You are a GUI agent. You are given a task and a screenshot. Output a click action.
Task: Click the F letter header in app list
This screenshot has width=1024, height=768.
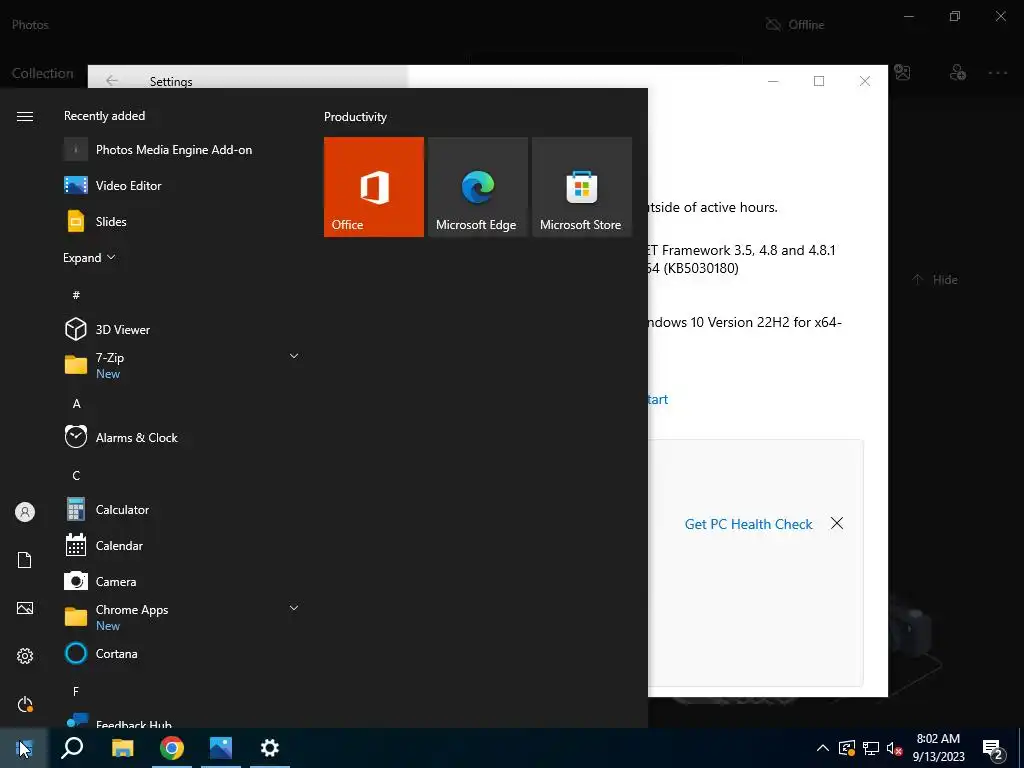coord(76,691)
